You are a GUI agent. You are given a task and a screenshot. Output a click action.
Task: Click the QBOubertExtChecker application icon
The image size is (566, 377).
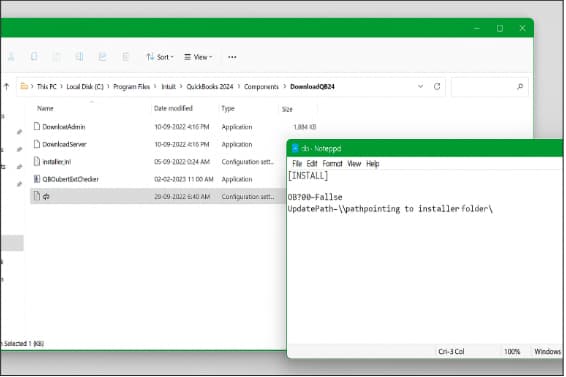pyautogui.click(x=36, y=179)
